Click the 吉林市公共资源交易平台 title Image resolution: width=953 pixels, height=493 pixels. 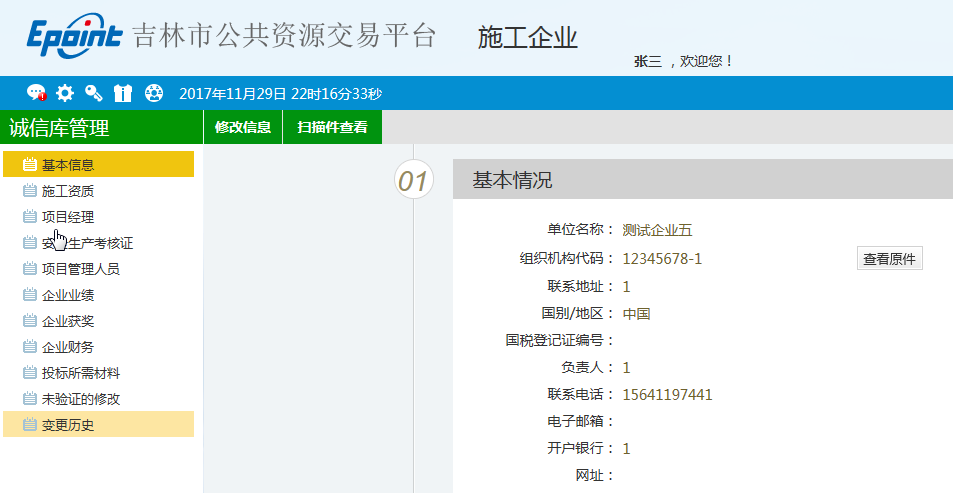[x=284, y=36]
